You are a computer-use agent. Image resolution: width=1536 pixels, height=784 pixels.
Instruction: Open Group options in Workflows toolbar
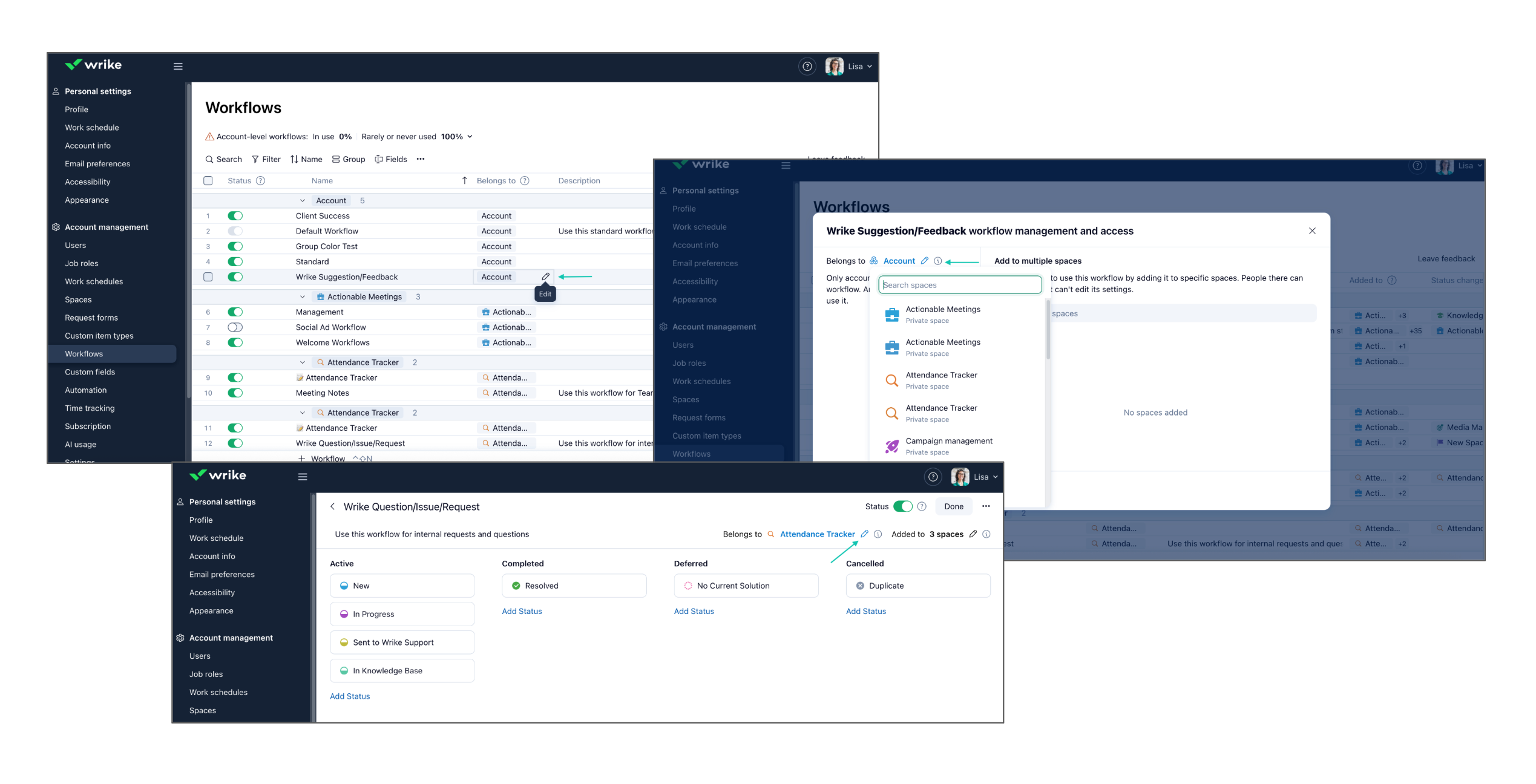point(349,159)
